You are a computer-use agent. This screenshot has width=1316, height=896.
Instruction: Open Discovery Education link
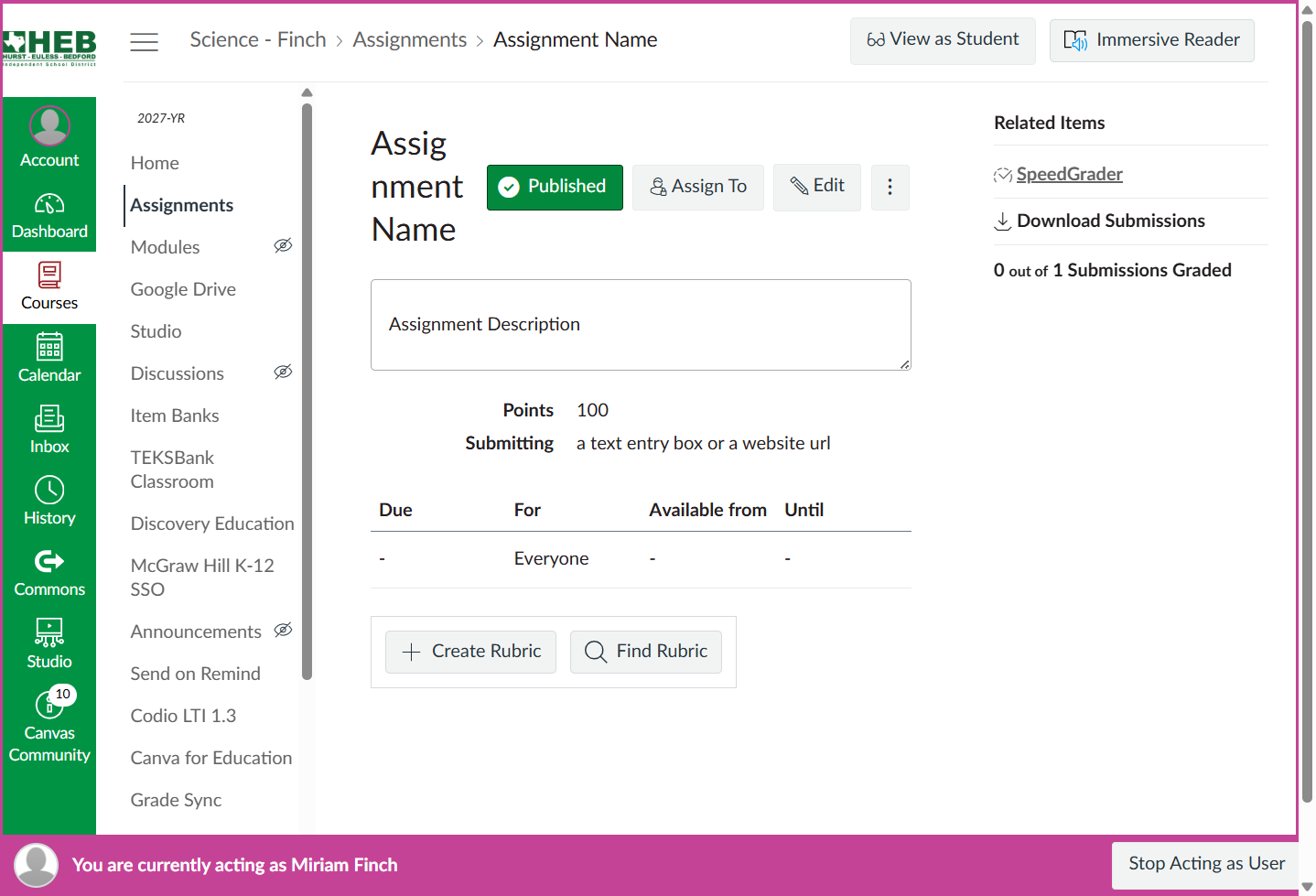pyautogui.click(x=212, y=524)
